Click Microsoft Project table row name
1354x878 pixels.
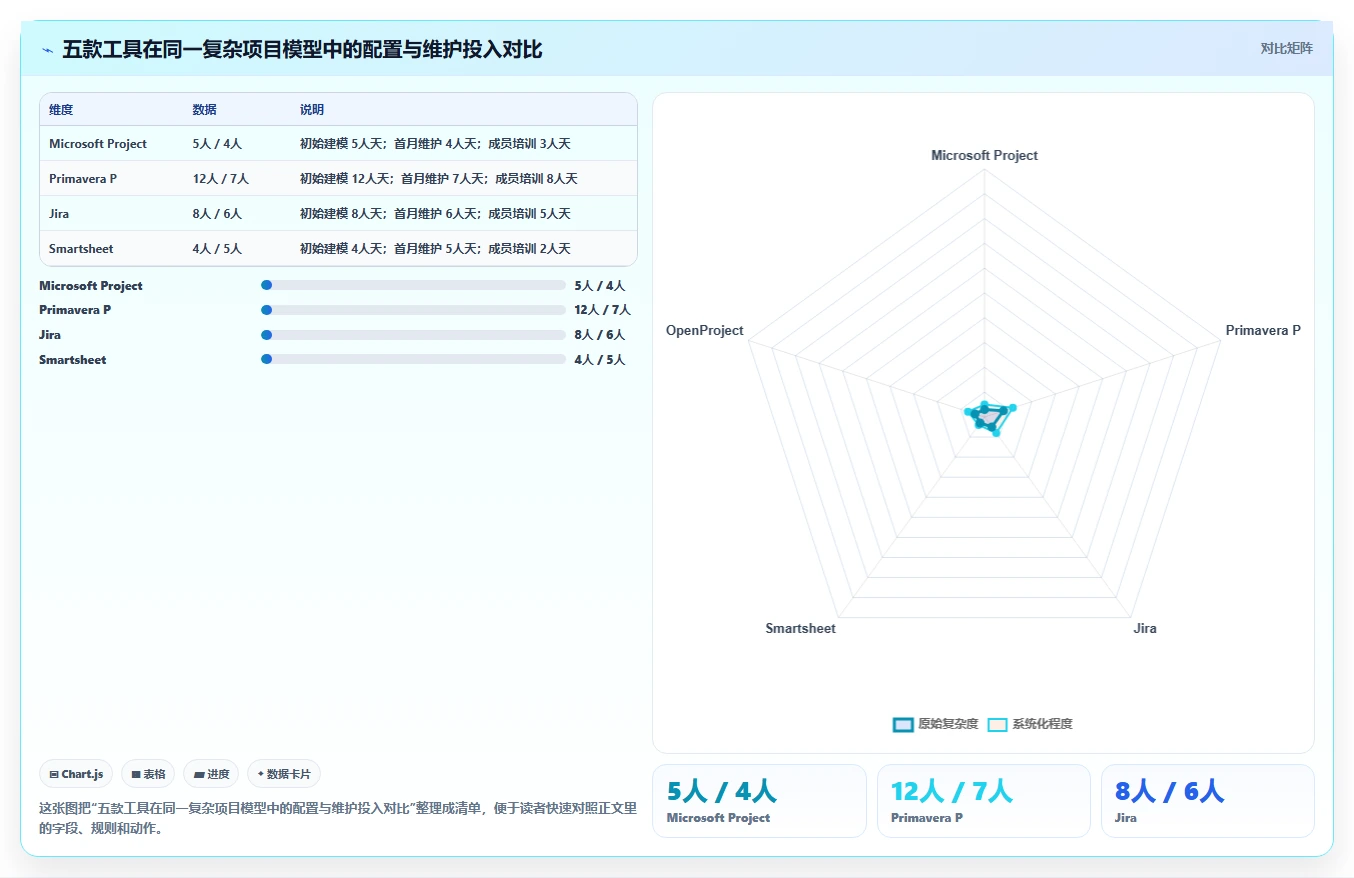(x=98, y=144)
